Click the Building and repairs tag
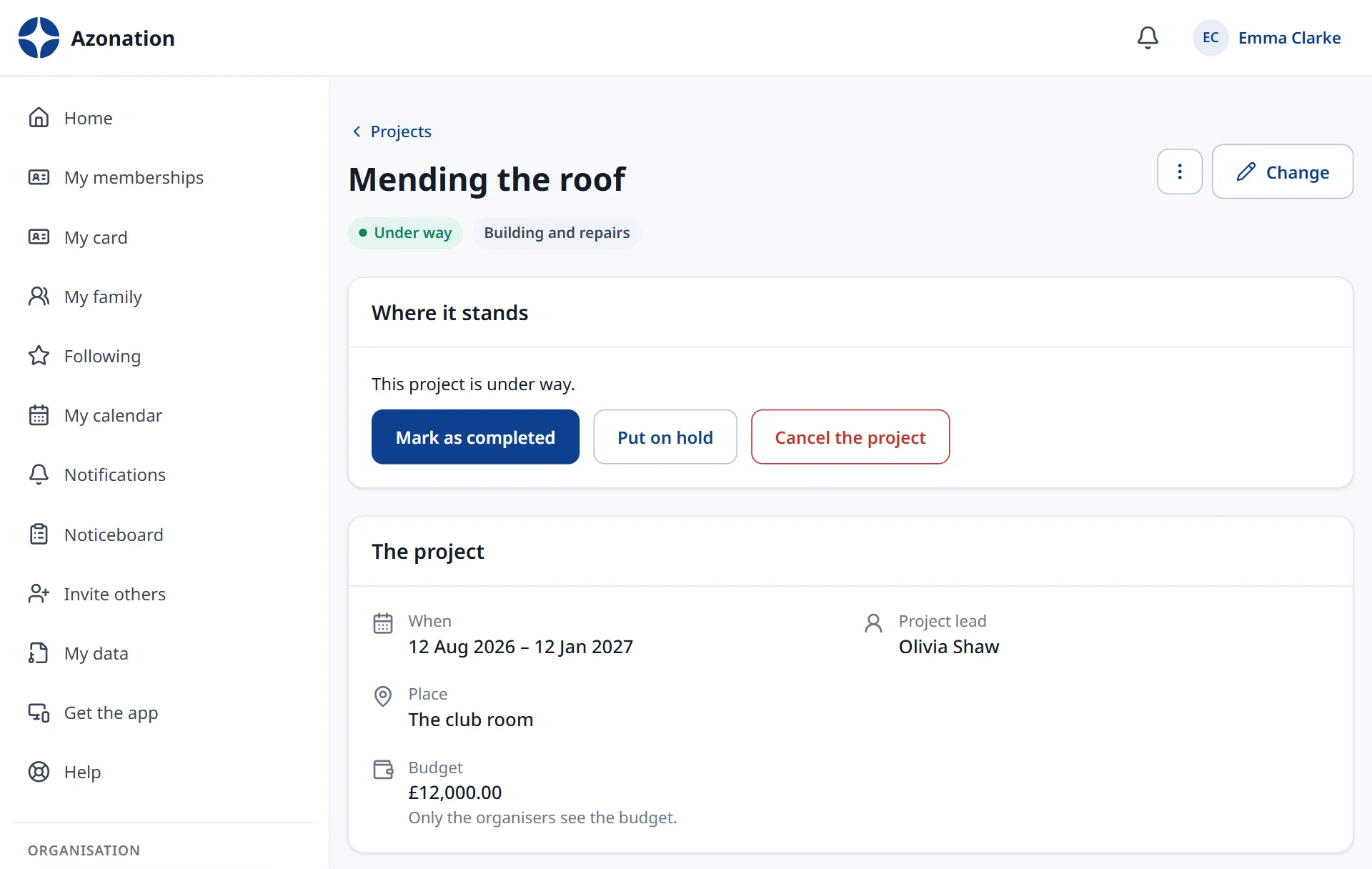This screenshot has width=1372, height=869. point(557,233)
